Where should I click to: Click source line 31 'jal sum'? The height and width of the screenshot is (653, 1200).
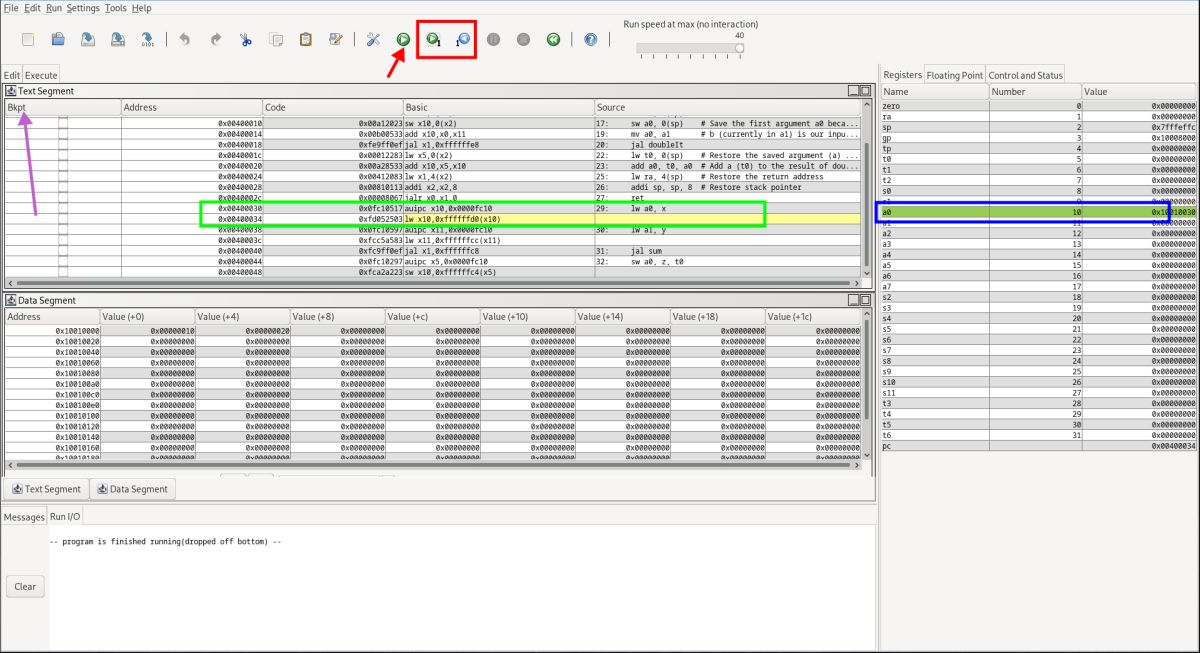[727, 251]
